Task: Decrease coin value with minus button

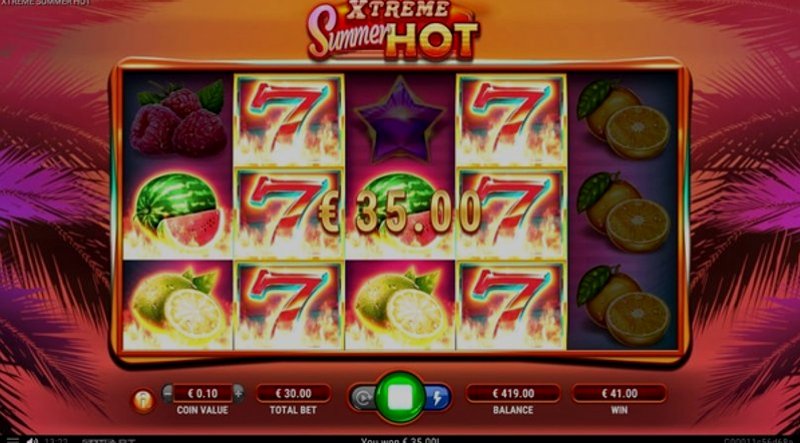Action: coord(167,393)
